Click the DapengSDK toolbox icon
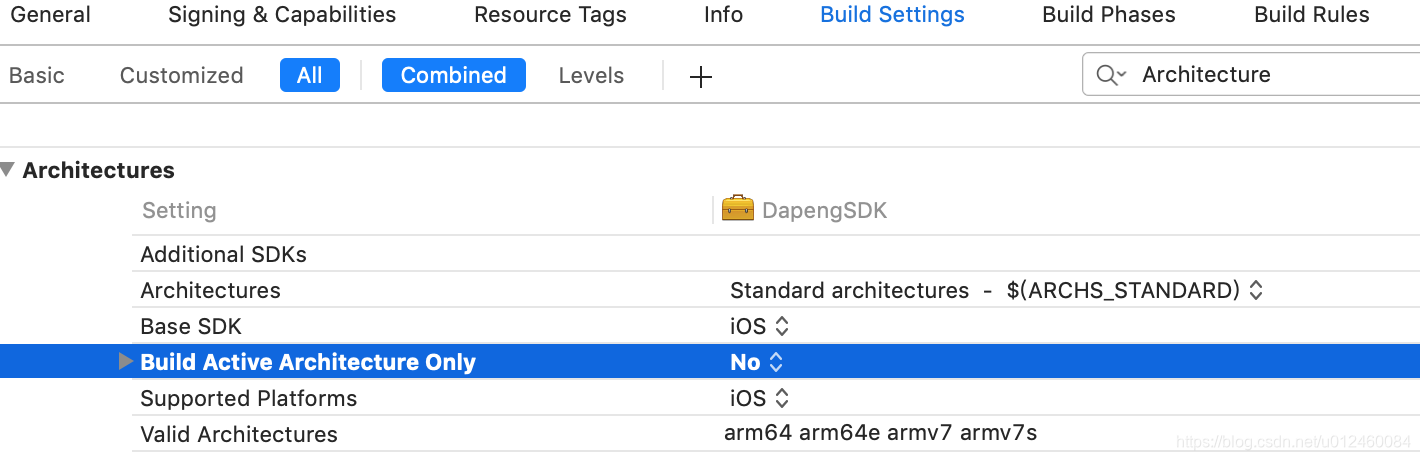 point(737,209)
